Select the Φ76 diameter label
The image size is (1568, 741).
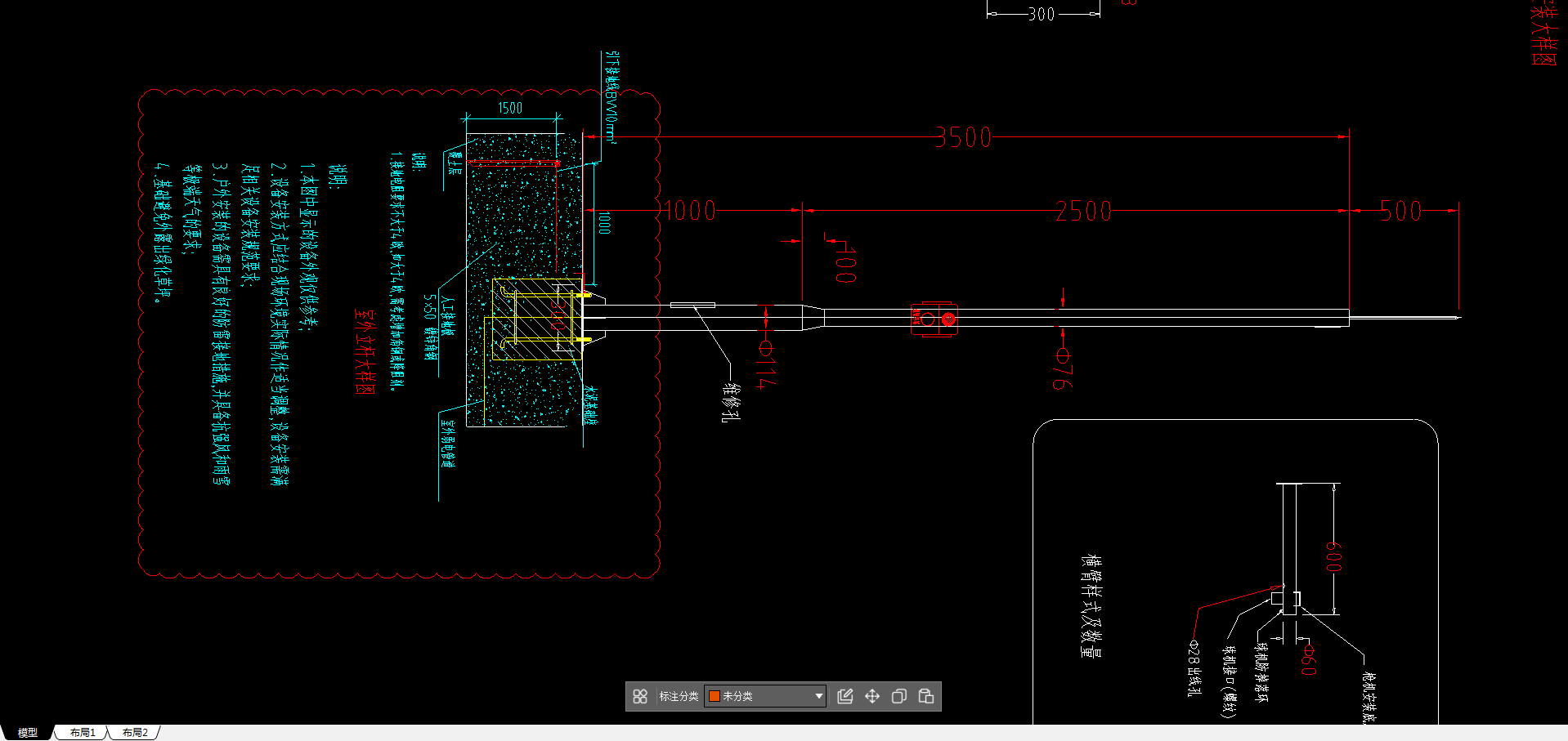point(1061,368)
